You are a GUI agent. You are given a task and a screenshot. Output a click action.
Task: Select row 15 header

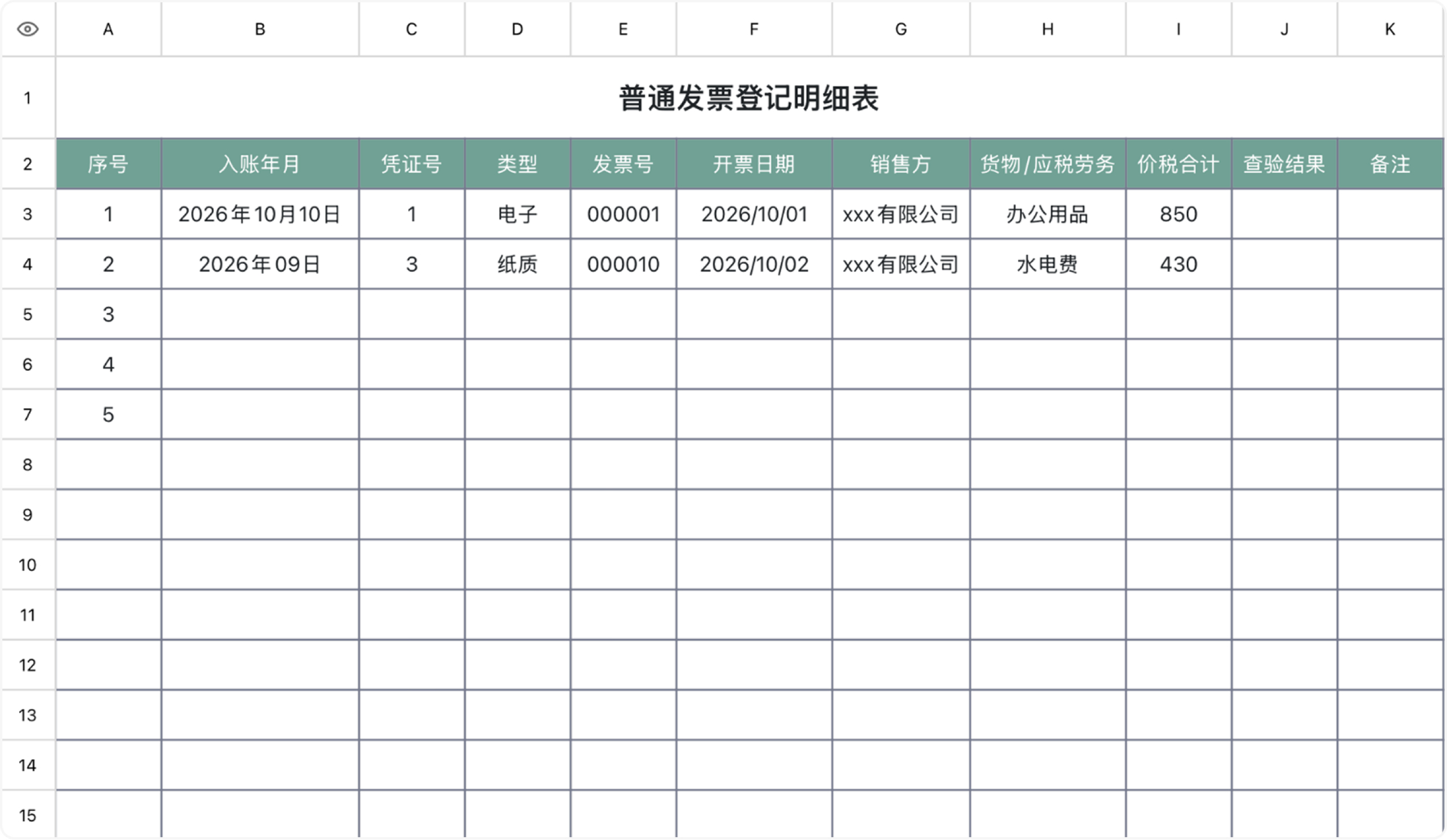coord(28,815)
